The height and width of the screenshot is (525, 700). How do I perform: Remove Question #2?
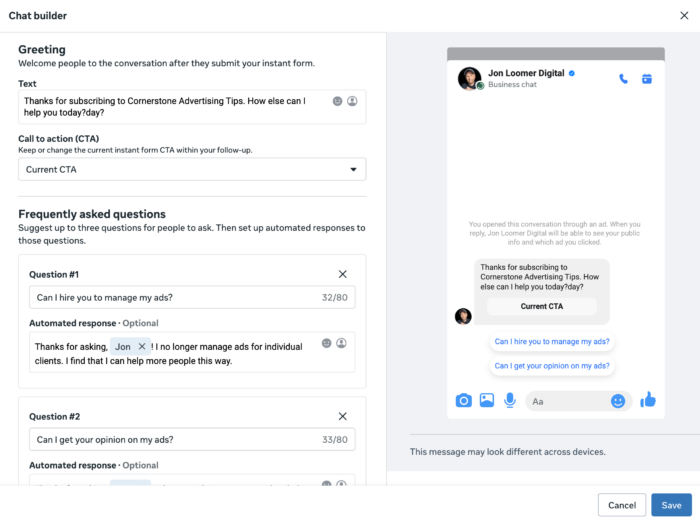[342, 416]
